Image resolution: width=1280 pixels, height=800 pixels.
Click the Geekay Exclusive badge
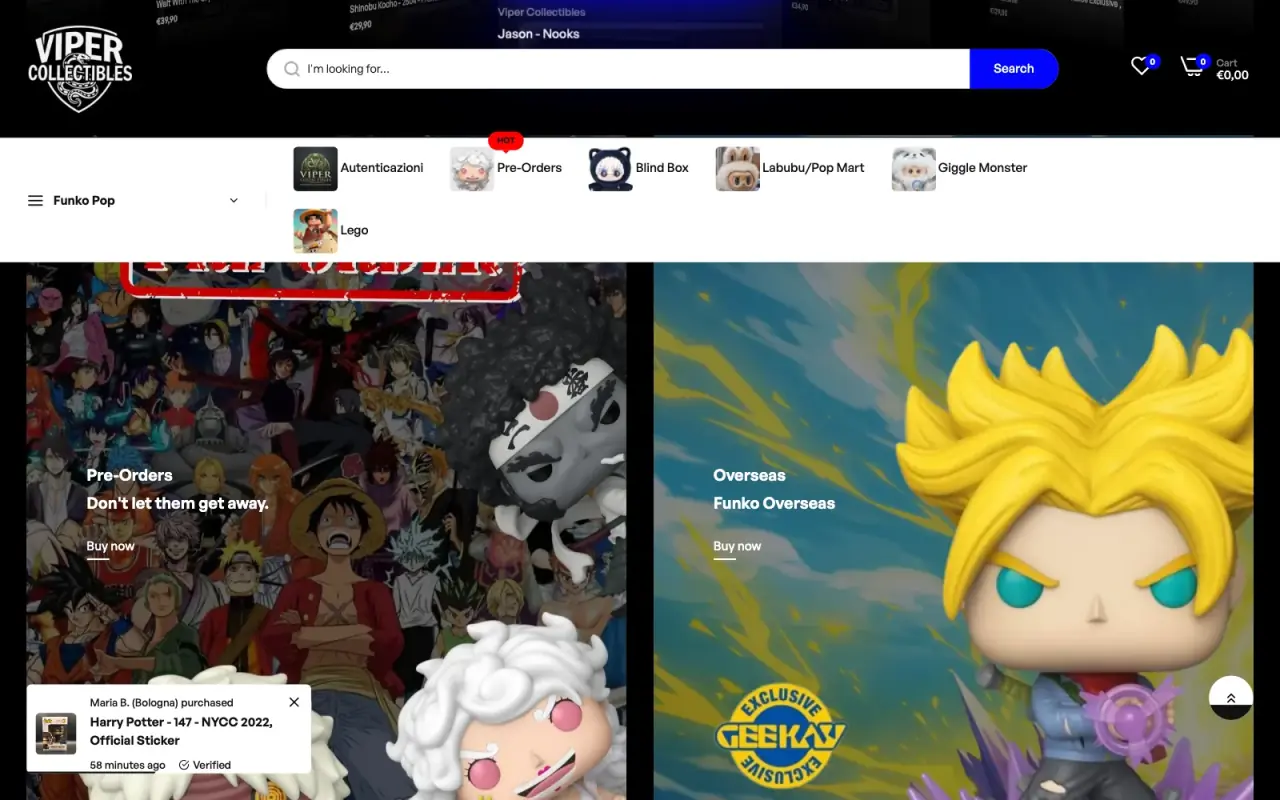click(781, 737)
